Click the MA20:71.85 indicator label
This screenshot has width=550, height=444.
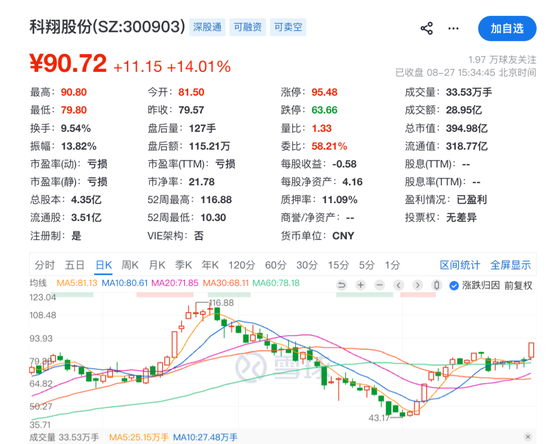click(x=175, y=283)
